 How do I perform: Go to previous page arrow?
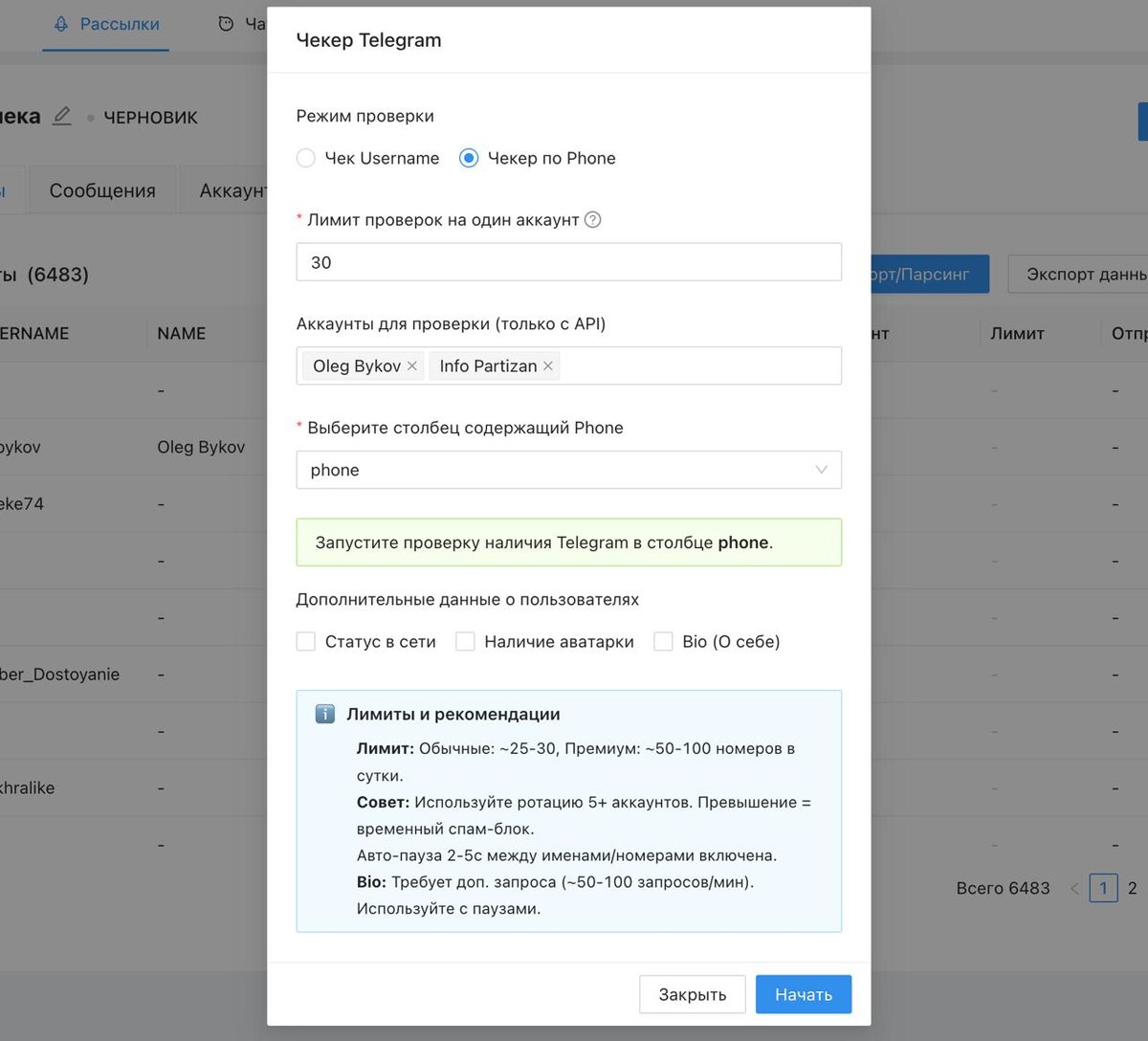[x=1074, y=888]
